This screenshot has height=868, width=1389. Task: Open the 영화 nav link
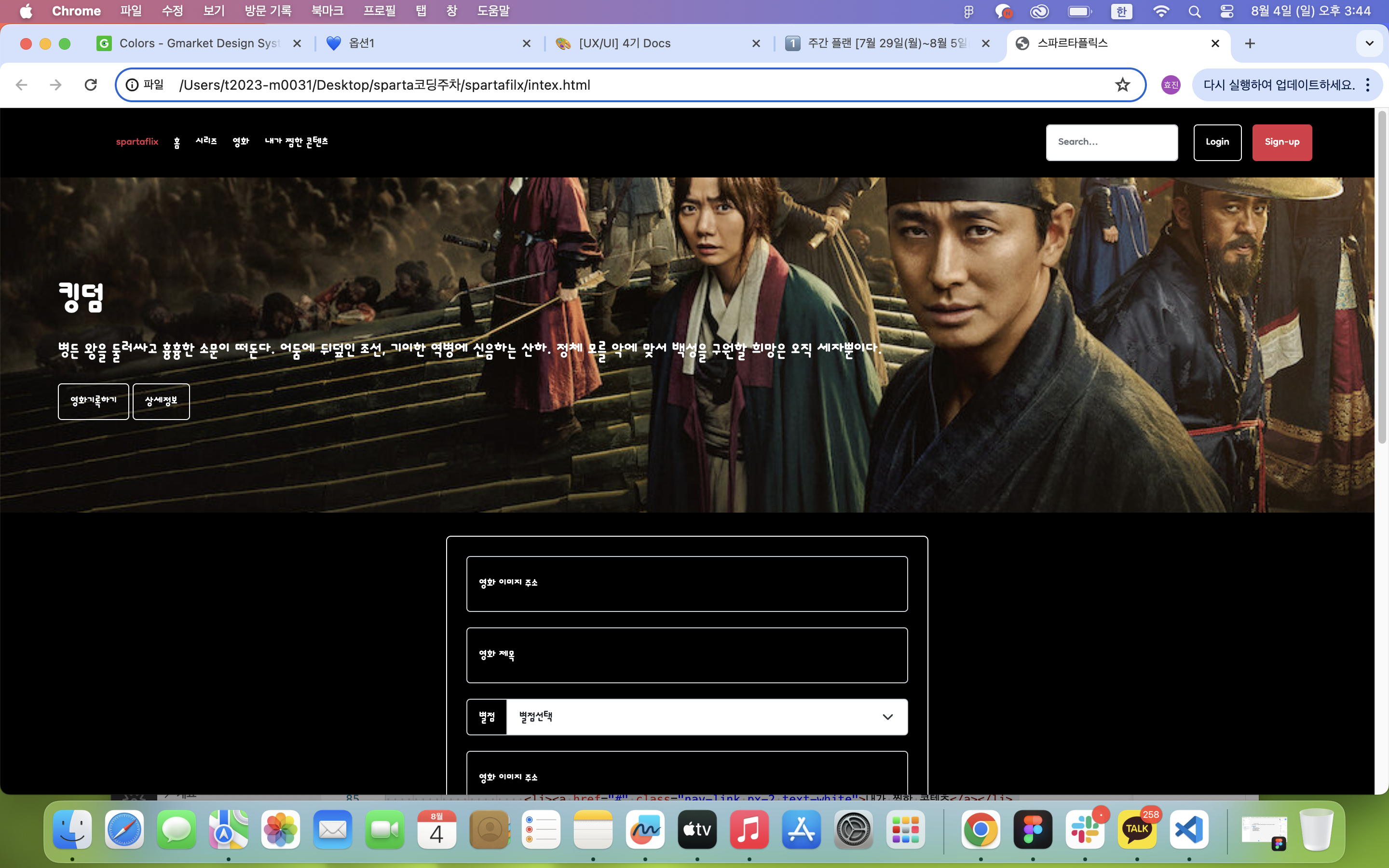point(241,142)
